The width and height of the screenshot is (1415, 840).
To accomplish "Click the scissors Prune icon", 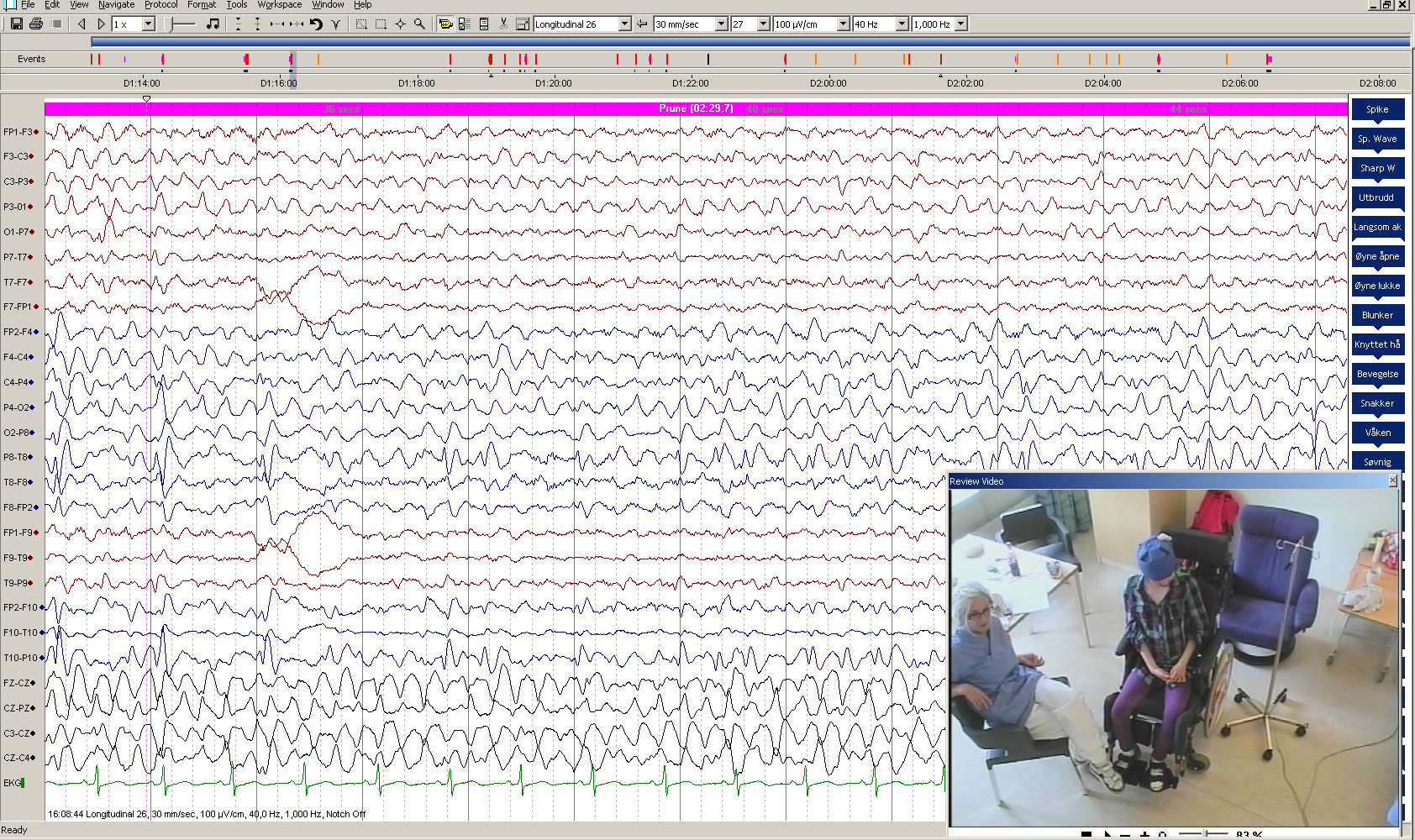I will click(x=503, y=24).
